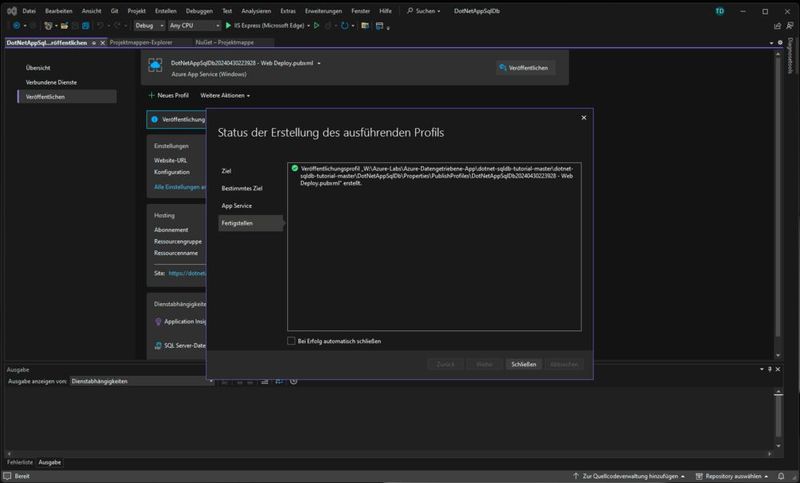Click the vertical scrollbar in Ausgabe panel
The width and height of the screenshot is (800, 483).
point(778,417)
